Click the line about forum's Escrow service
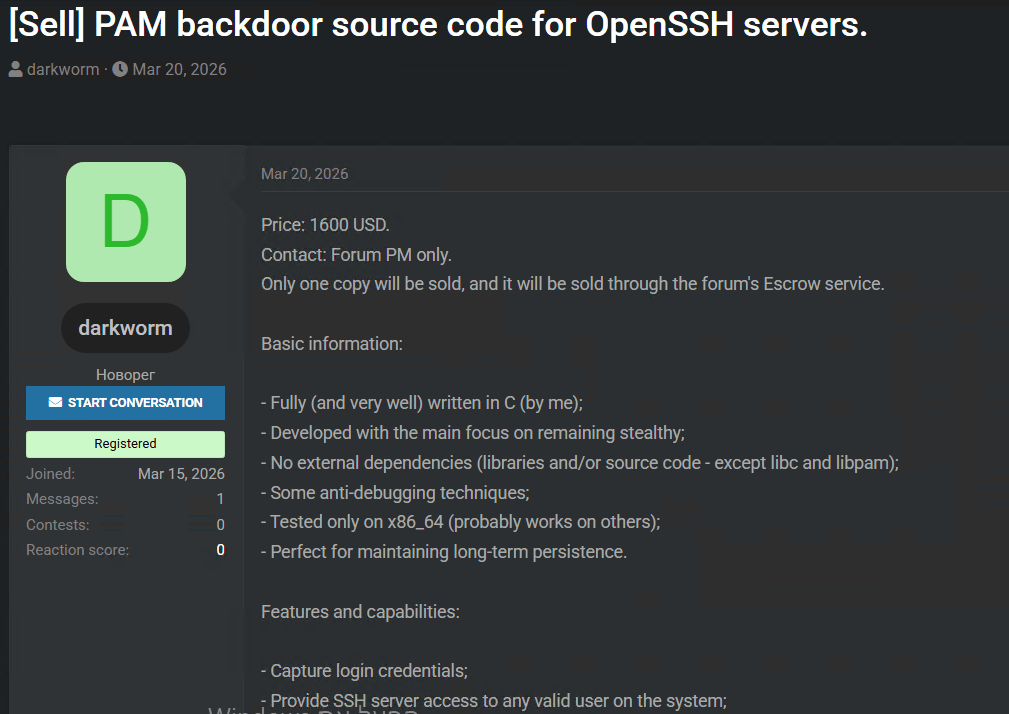The image size is (1009, 714). point(573,284)
